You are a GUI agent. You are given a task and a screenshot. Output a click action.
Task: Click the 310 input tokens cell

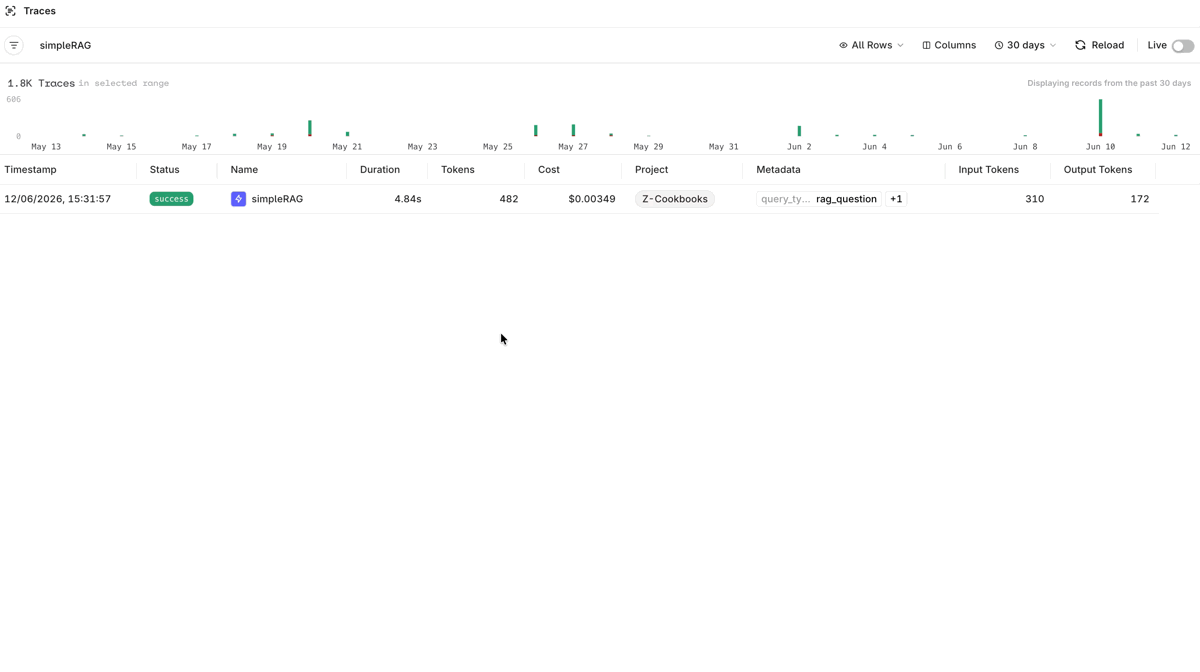tap(1035, 199)
